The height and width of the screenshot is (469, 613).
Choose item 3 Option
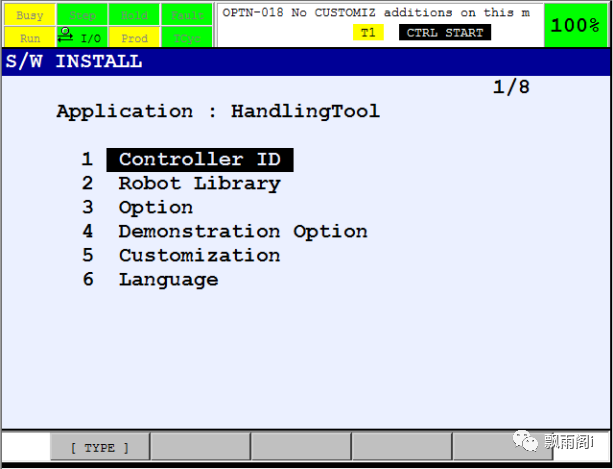156,208
